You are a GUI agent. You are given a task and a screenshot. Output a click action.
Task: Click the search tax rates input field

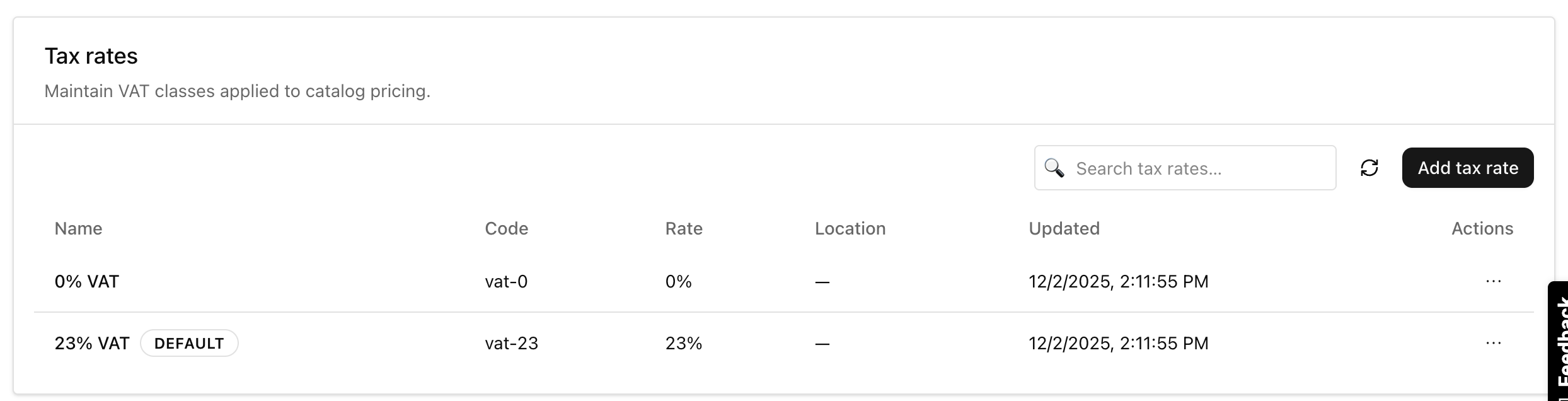(x=1185, y=167)
